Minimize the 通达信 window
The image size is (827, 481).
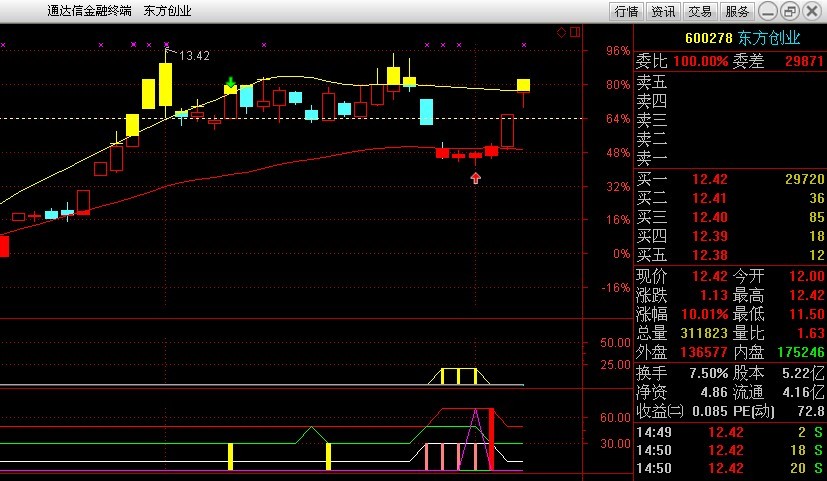pyautogui.click(x=768, y=11)
